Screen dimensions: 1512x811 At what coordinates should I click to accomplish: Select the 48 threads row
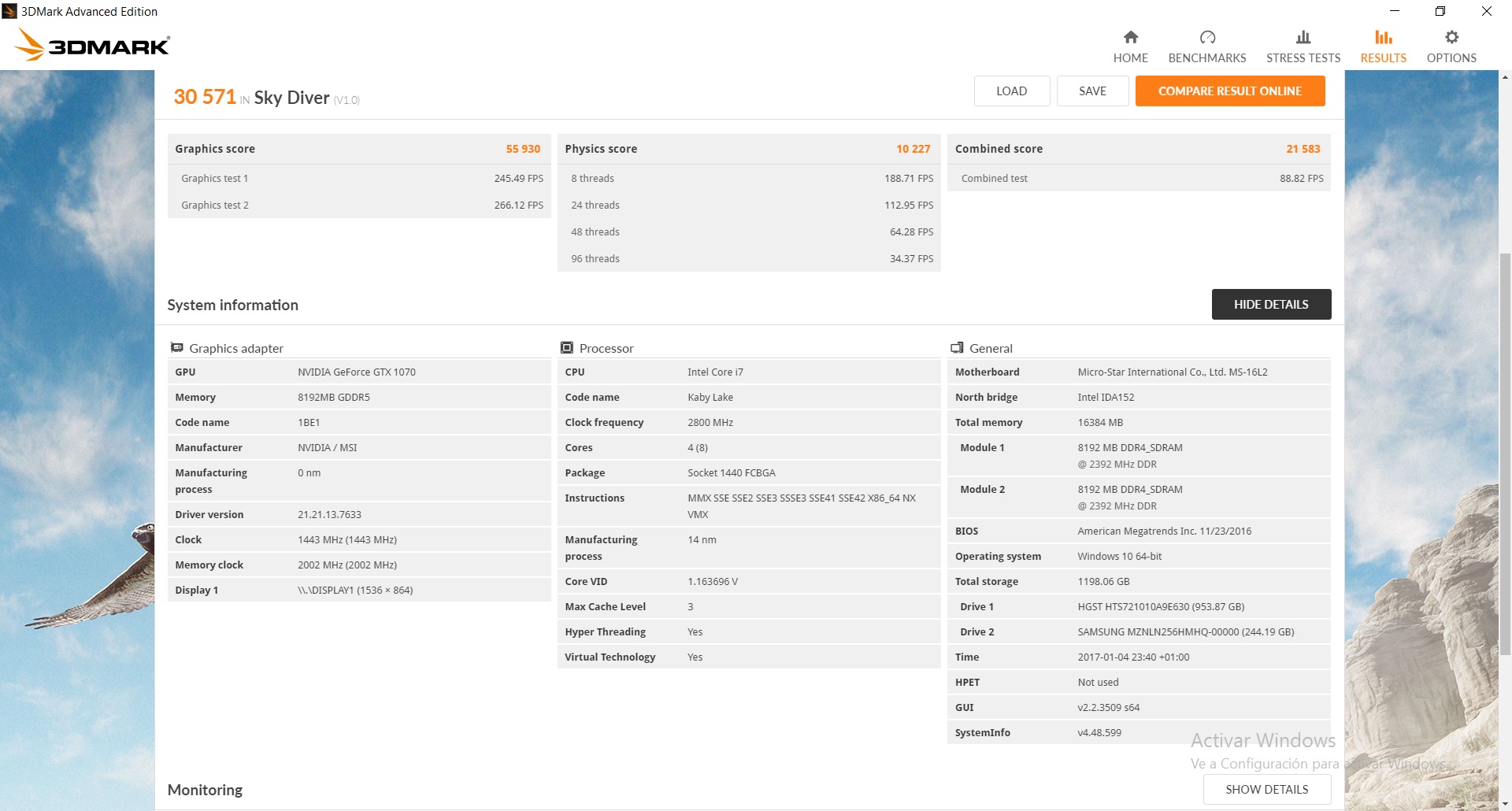[x=749, y=231]
